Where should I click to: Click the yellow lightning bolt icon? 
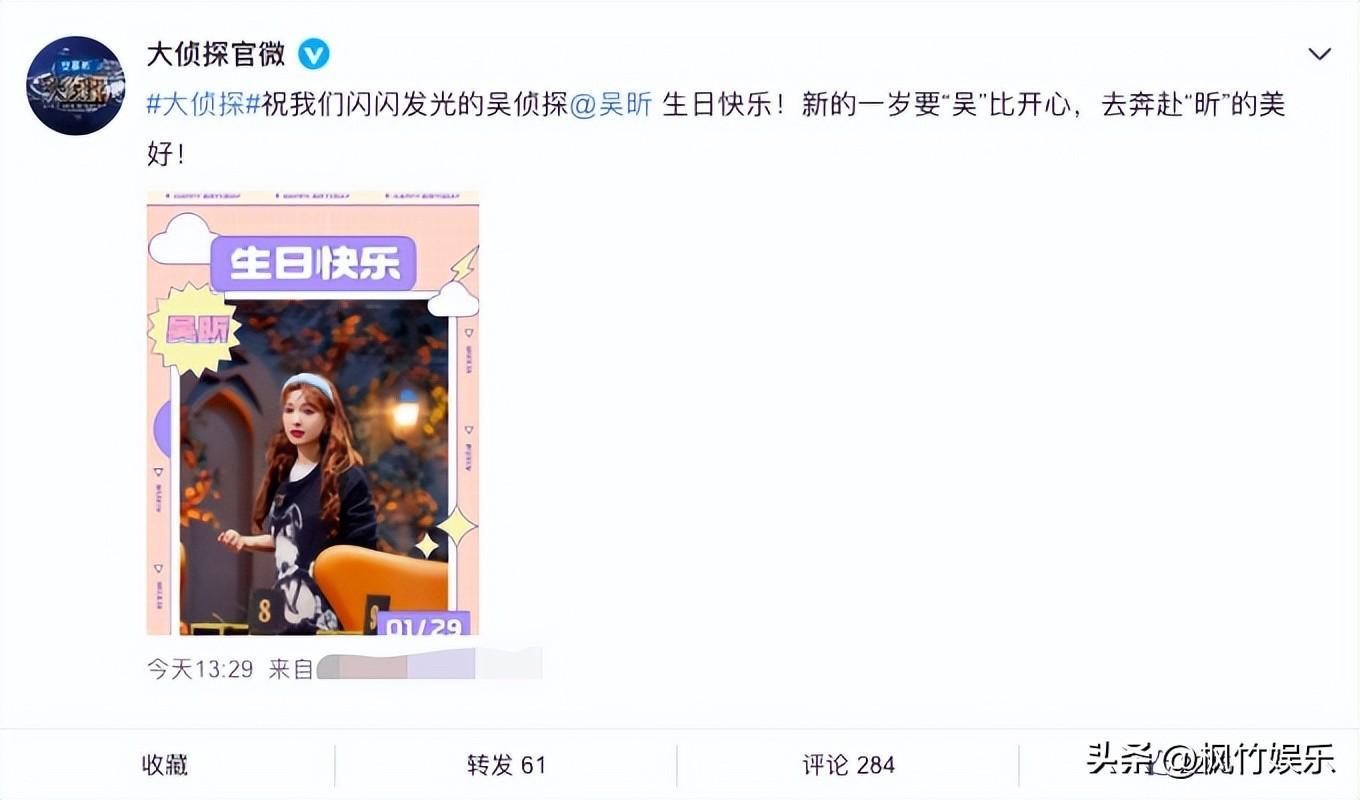tap(464, 263)
